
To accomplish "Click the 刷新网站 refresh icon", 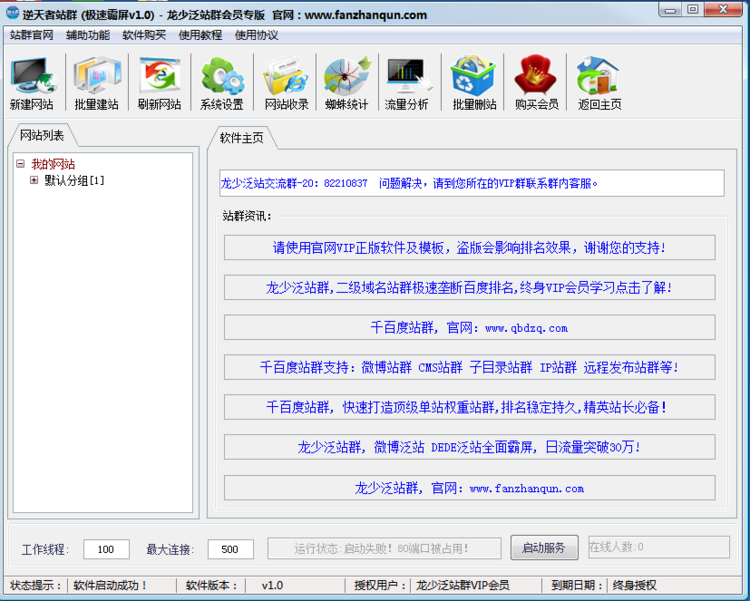I will click(159, 83).
